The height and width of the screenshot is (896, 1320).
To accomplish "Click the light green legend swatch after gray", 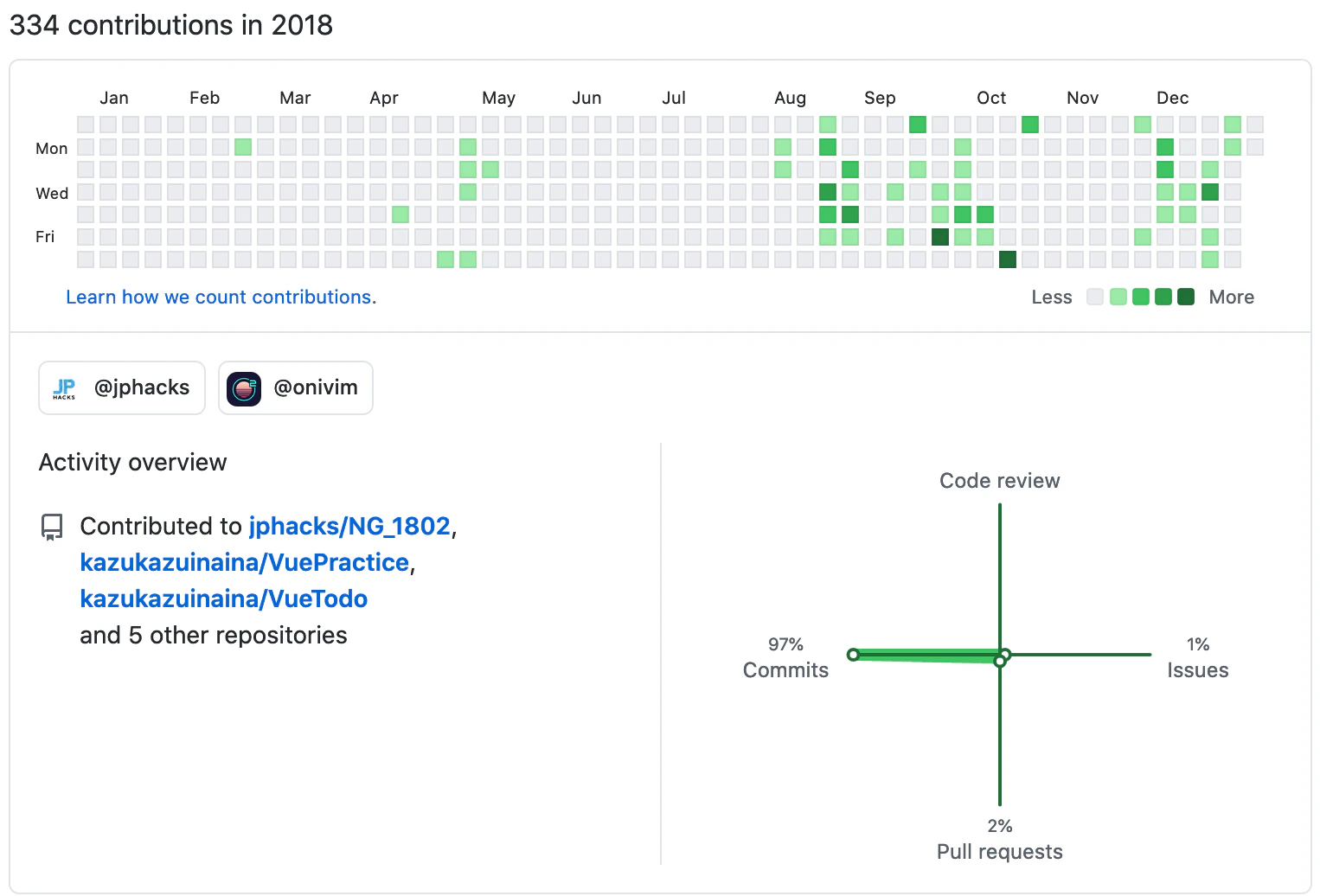I will (1118, 297).
